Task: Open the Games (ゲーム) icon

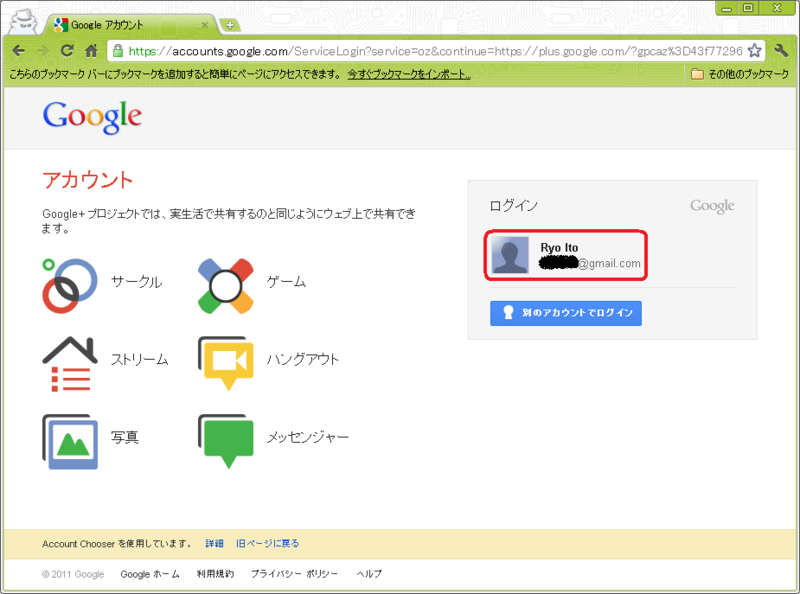Action: point(226,282)
